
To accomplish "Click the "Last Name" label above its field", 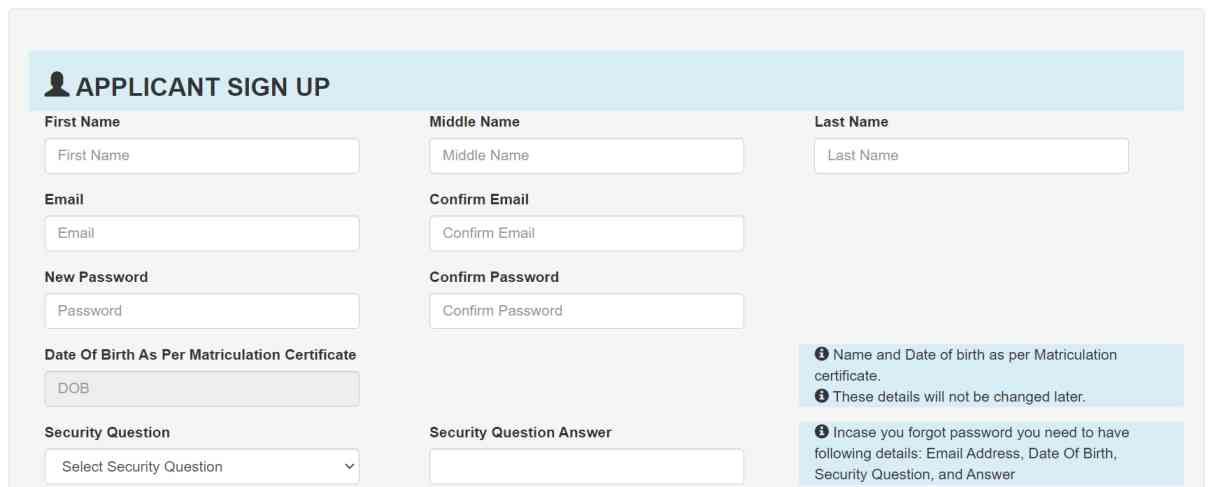I will click(x=851, y=122).
